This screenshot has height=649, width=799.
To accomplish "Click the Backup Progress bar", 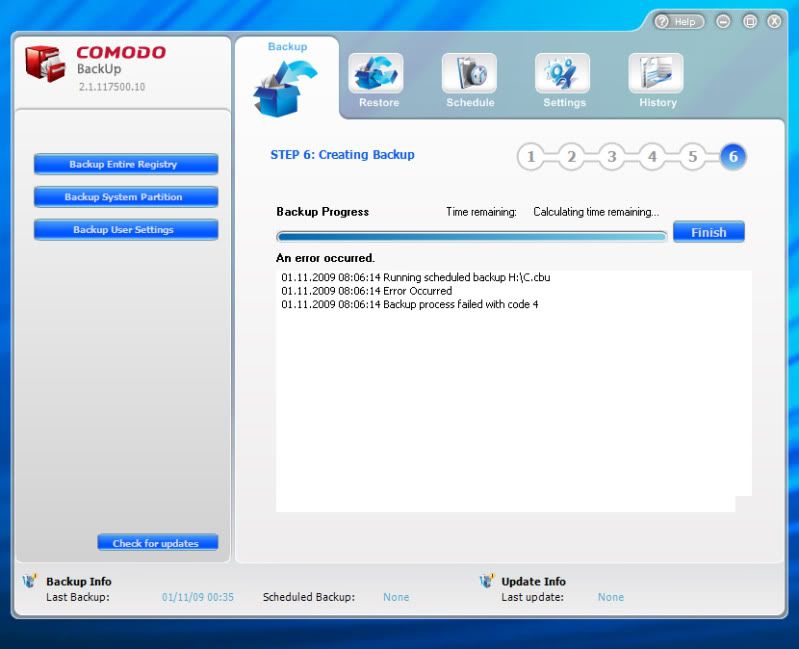I will pos(471,236).
